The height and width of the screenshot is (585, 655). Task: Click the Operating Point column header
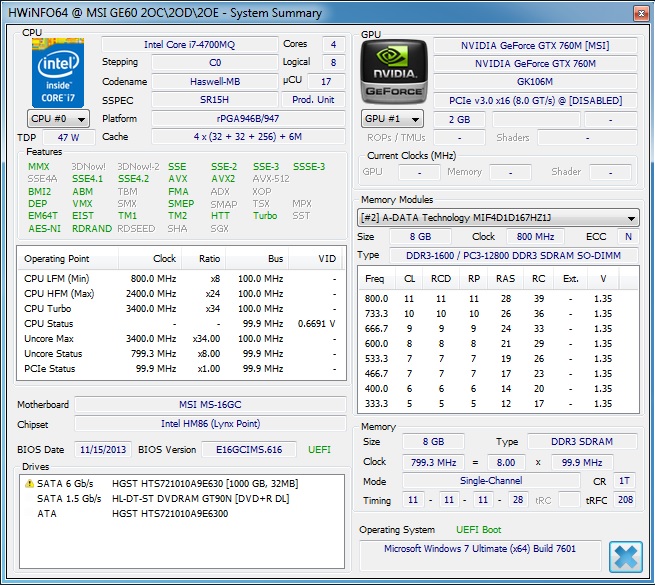pos(68,259)
